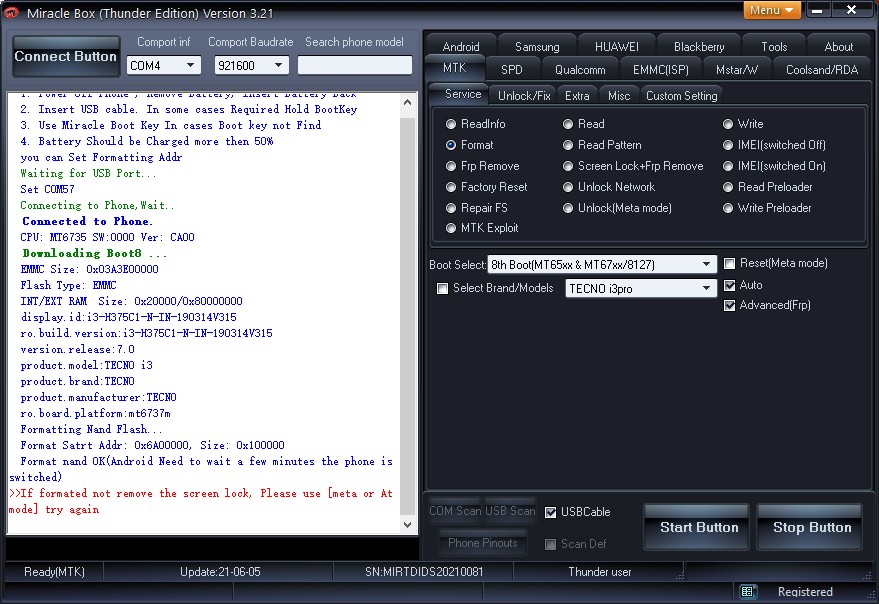Click the log scrollbar down arrow
Image resolution: width=879 pixels, height=604 pixels.
(x=408, y=525)
